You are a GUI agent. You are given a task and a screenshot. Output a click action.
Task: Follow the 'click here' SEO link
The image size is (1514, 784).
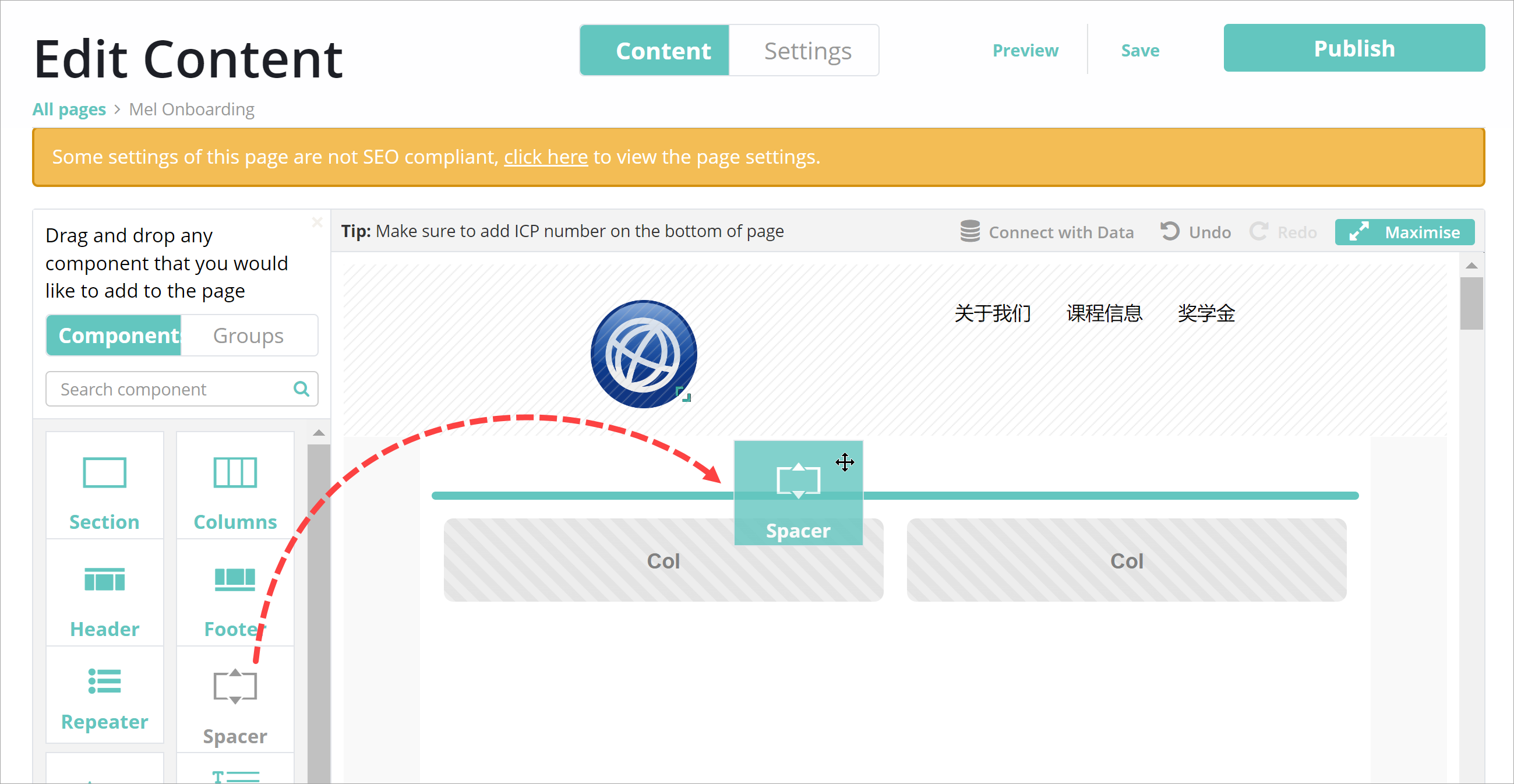545,157
